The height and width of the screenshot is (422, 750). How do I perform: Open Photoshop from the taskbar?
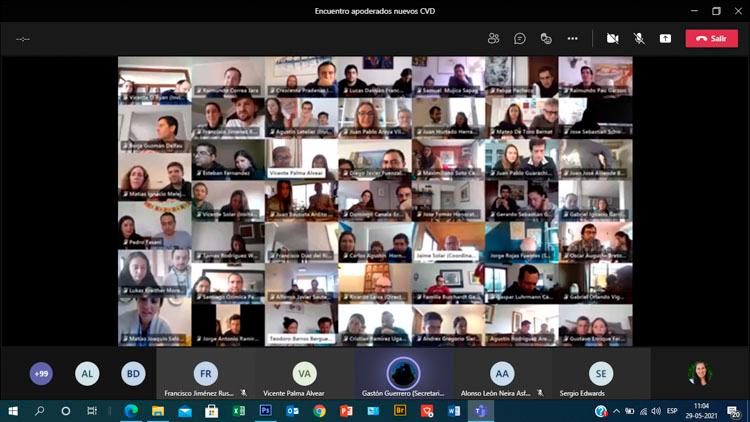266,411
